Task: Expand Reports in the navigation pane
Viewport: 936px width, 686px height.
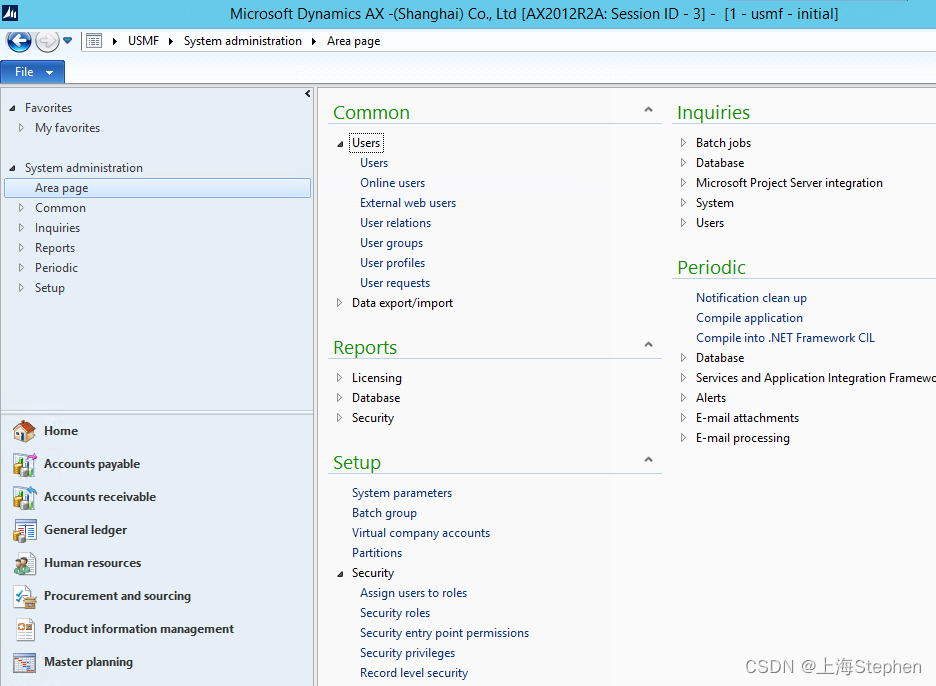Action: [x=21, y=248]
